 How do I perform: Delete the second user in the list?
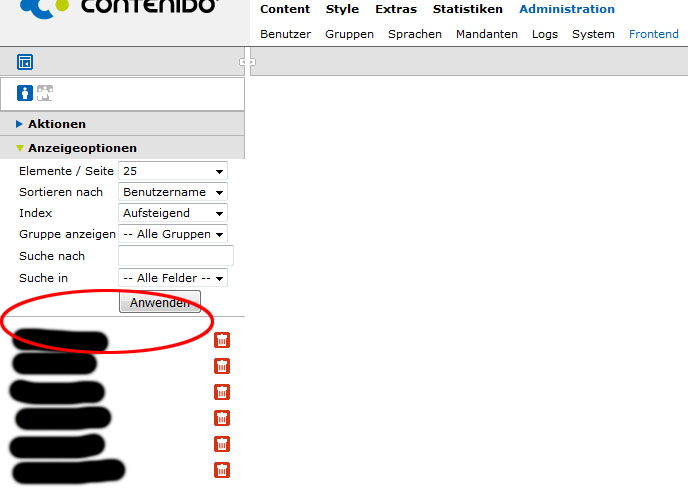(x=222, y=366)
